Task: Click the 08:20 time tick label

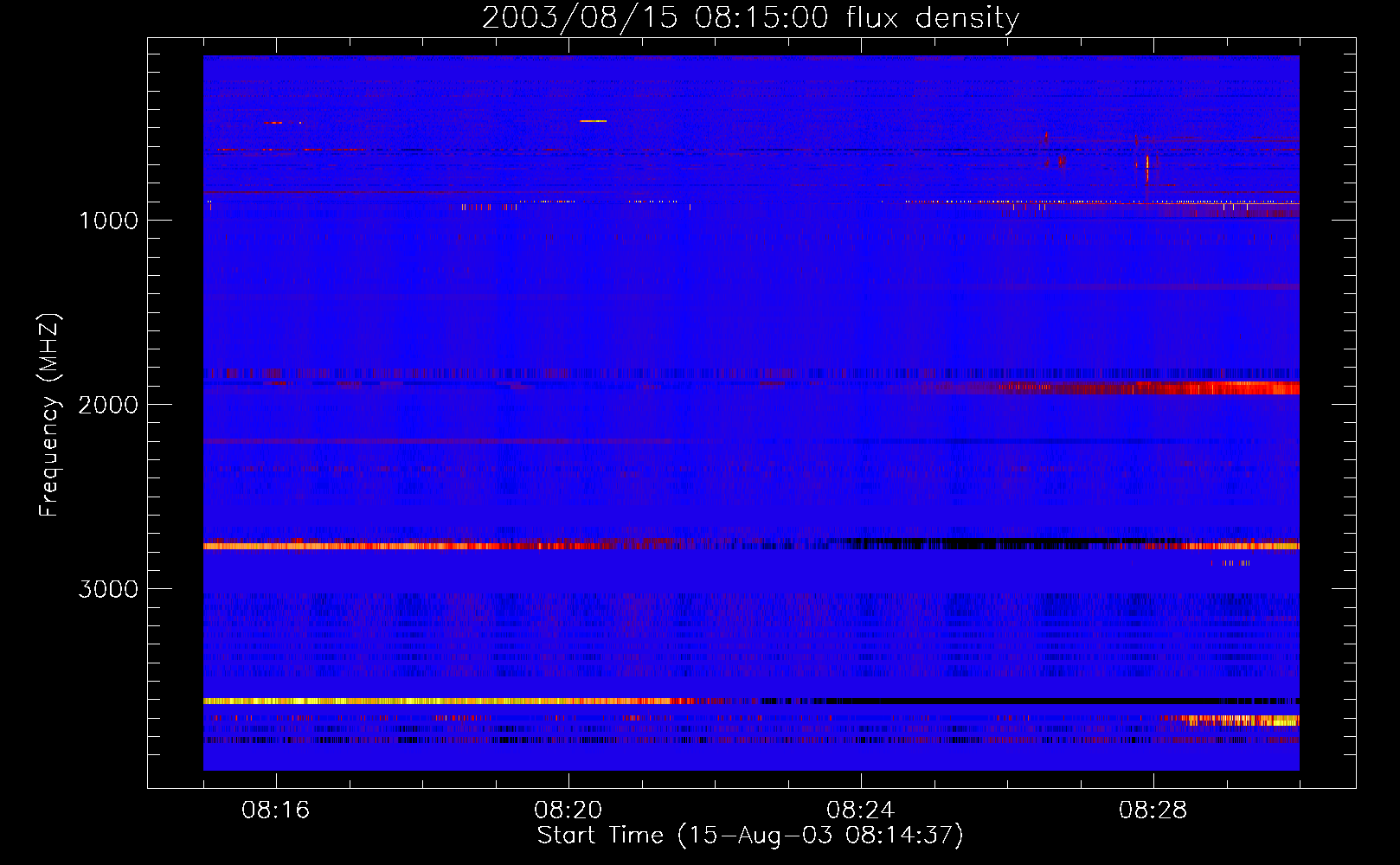Action: click(x=568, y=810)
